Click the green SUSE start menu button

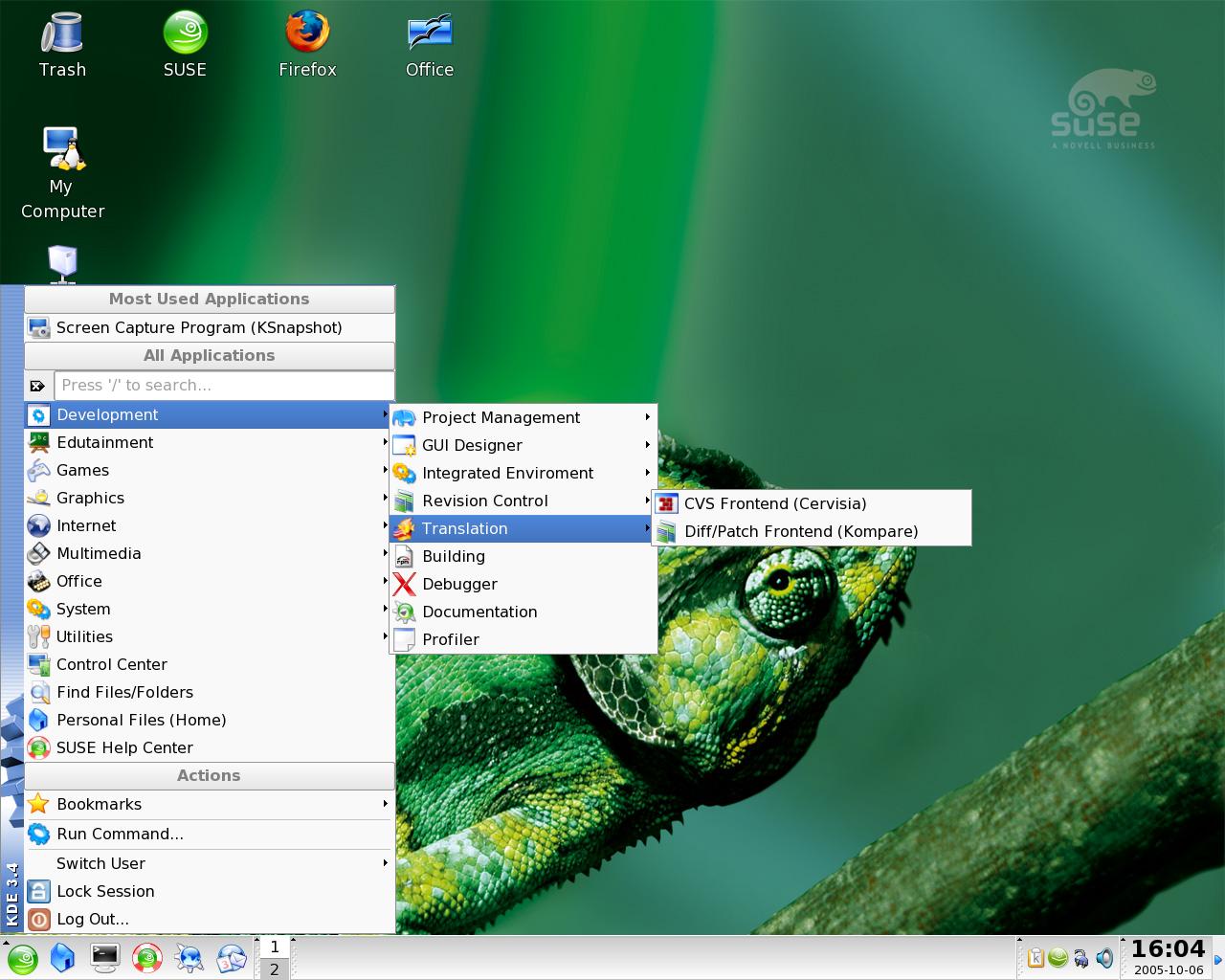(22, 958)
